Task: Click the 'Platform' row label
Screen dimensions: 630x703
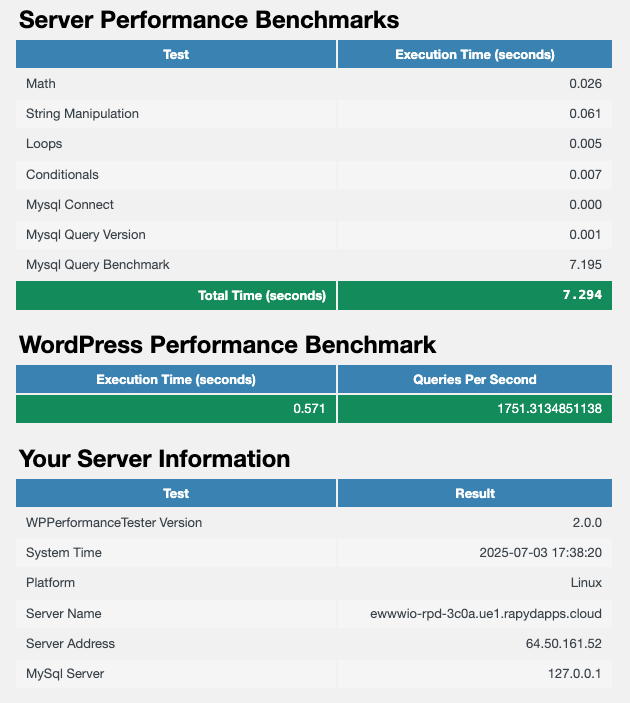Action: [50, 583]
